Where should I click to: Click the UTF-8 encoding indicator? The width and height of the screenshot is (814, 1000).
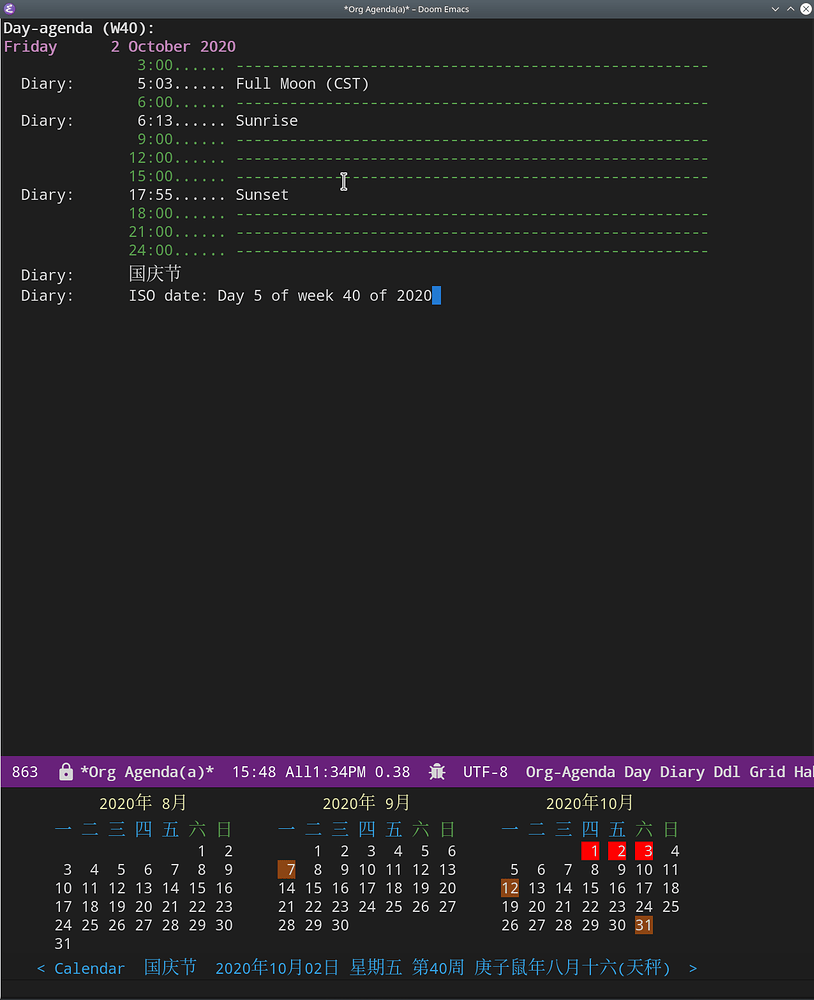[485, 772]
